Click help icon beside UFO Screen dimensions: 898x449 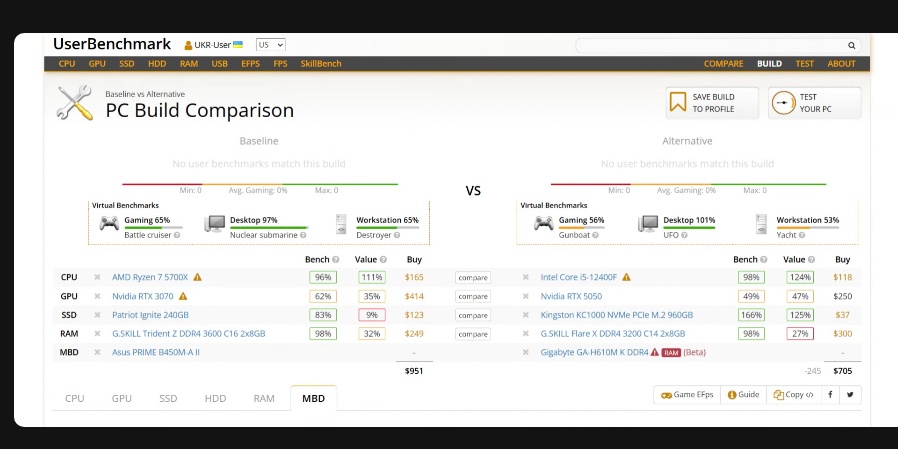(683, 235)
